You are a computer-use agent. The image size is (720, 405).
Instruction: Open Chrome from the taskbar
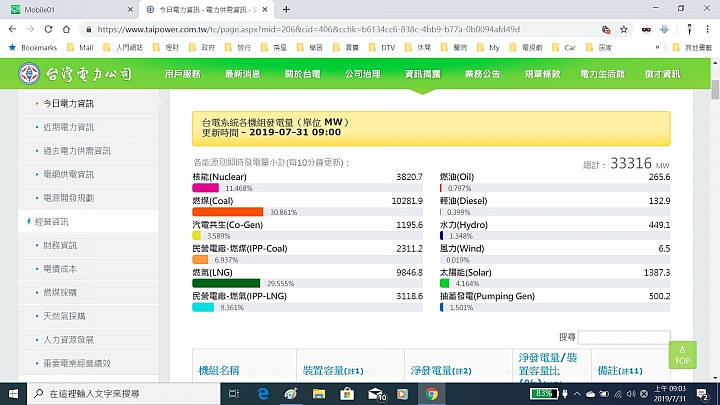pyautogui.click(x=432, y=394)
